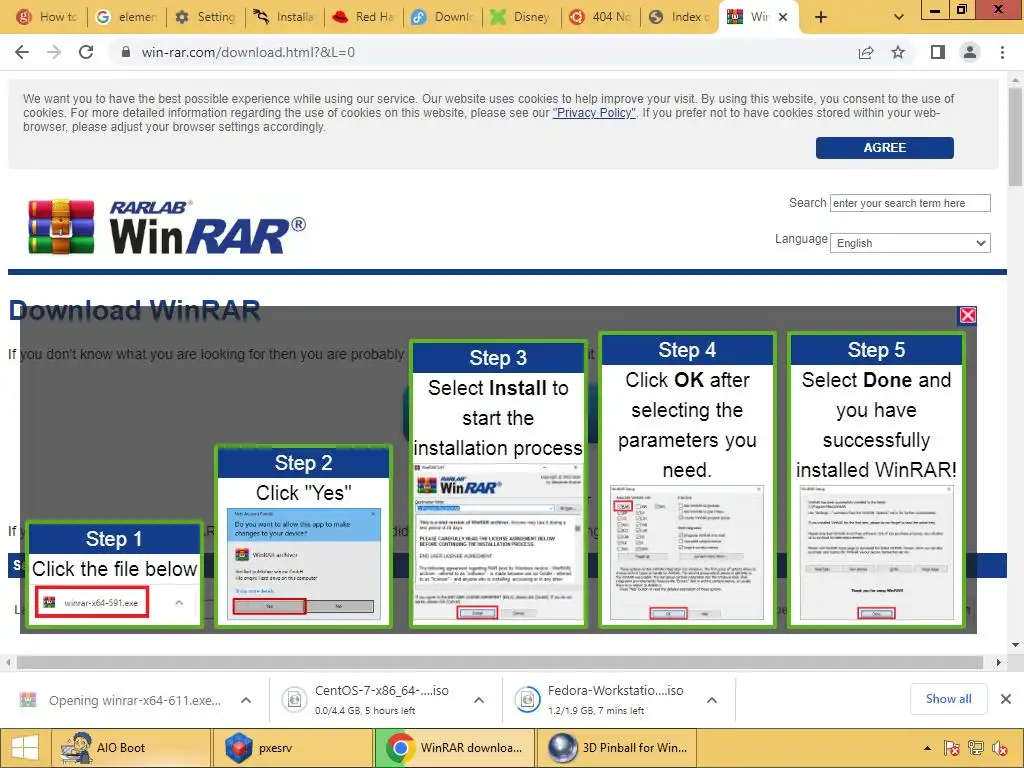Viewport: 1024px width, 768px height.
Task: Click the scroll-down arrow of vertical scrollbar
Action: pos(1015,645)
